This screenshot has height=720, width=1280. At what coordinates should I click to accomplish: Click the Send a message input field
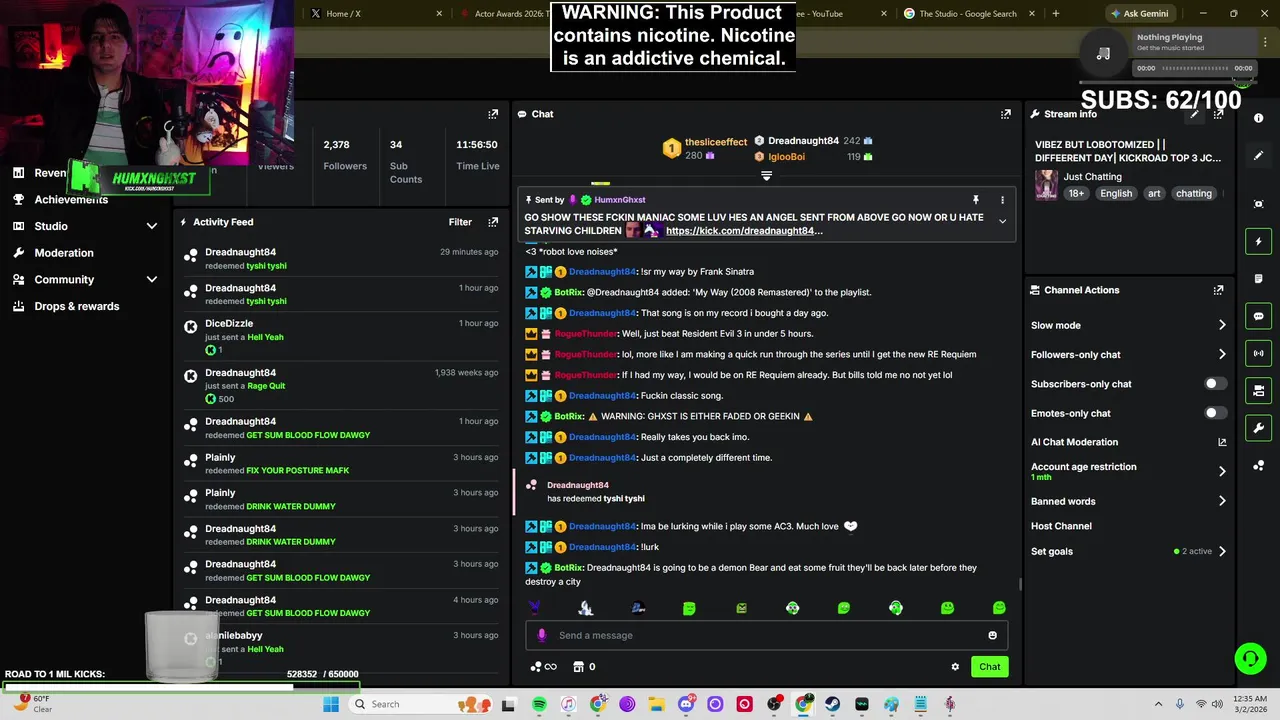(766, 635)
